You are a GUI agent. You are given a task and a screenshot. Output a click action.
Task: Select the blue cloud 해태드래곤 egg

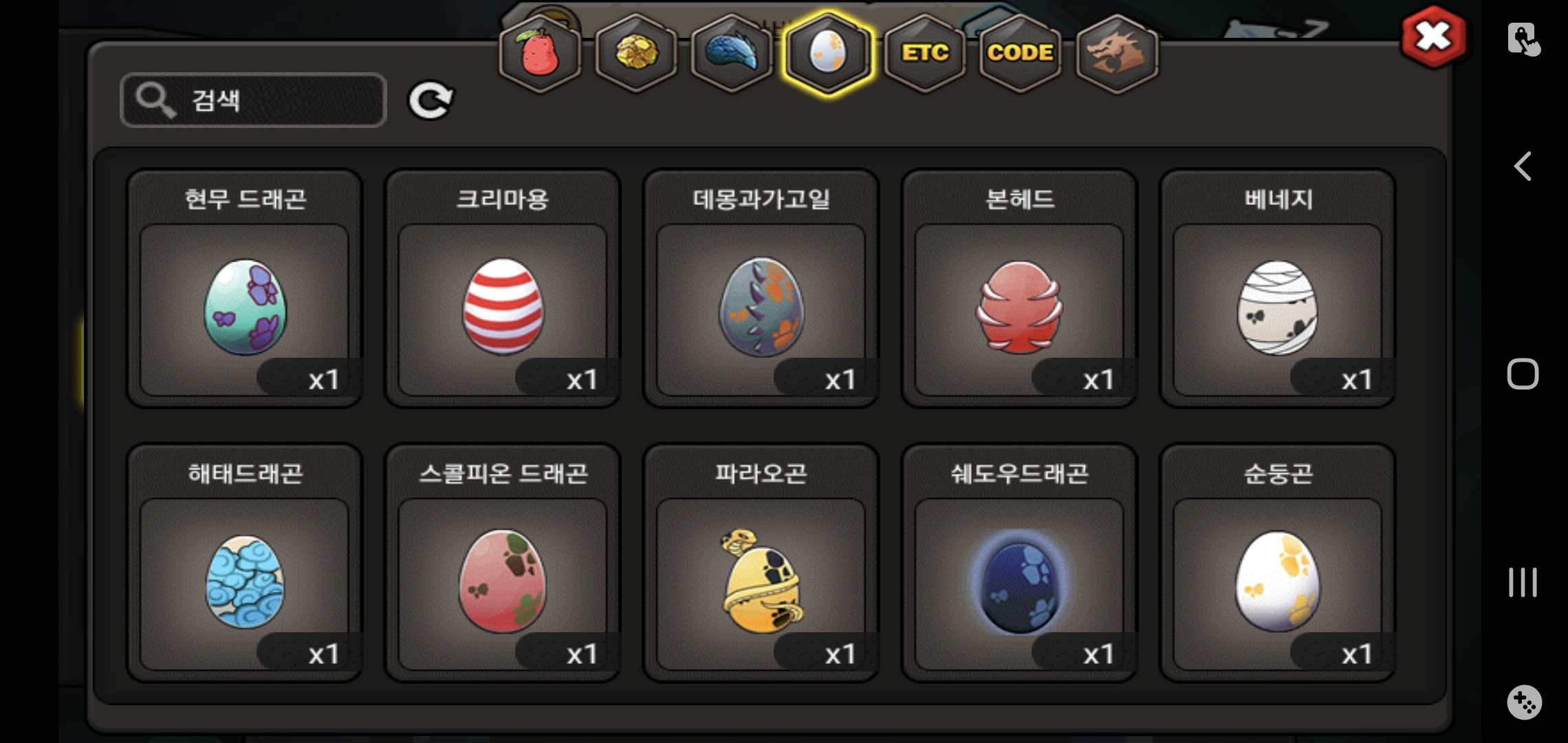tap(245, 563)
